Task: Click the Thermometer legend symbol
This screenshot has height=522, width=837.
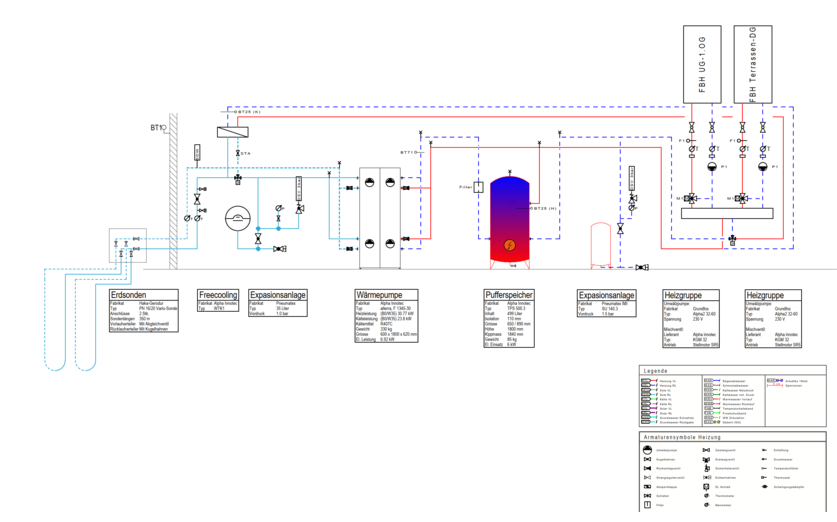Action: tap(706, 495)
